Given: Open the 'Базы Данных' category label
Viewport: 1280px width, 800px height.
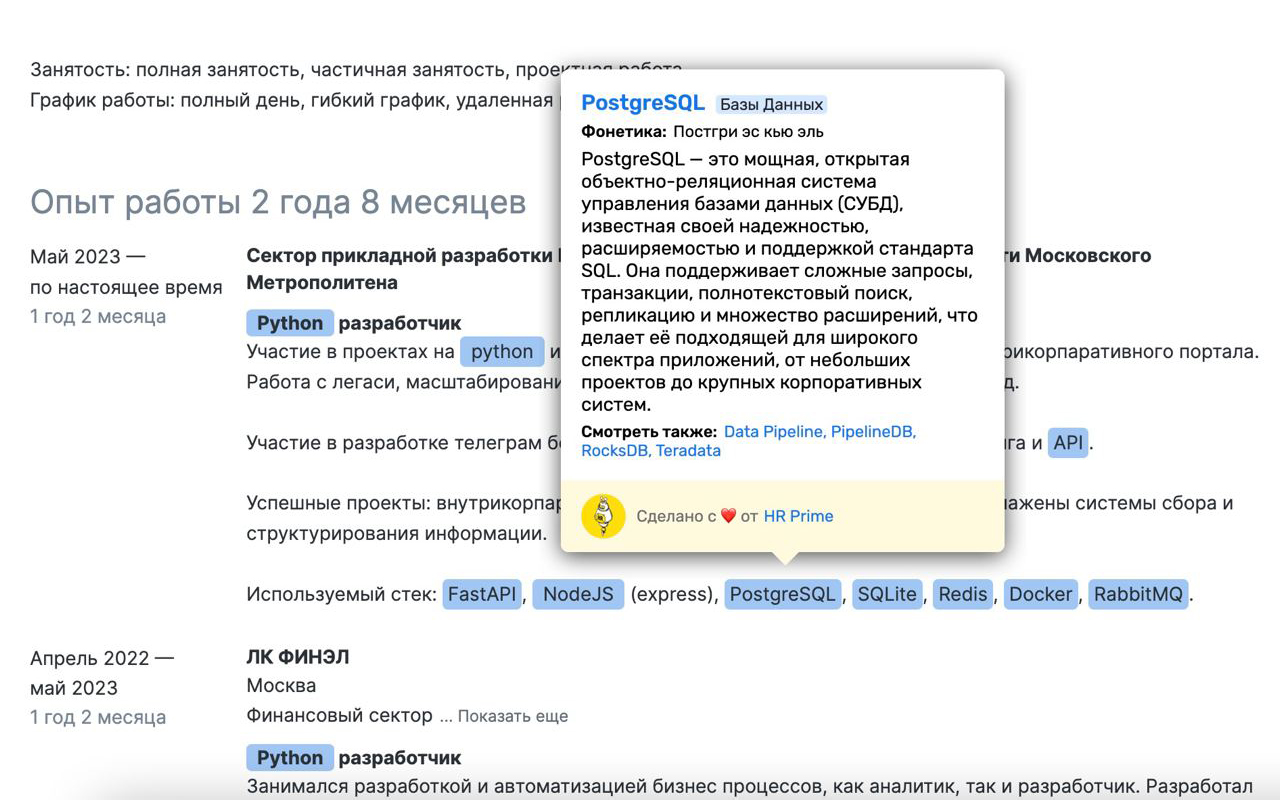Looking at the screenshot, I should pyautogui.click(x=771, y=103).
